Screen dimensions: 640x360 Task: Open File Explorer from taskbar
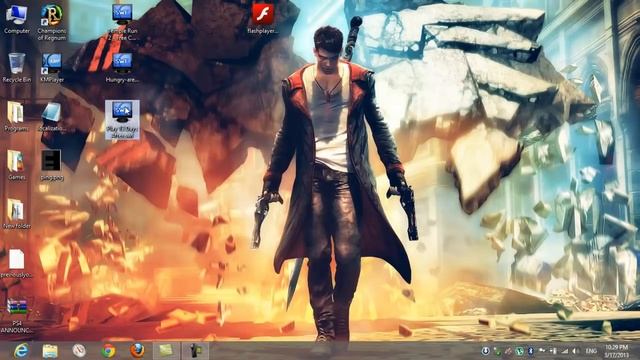pos(50,351)
